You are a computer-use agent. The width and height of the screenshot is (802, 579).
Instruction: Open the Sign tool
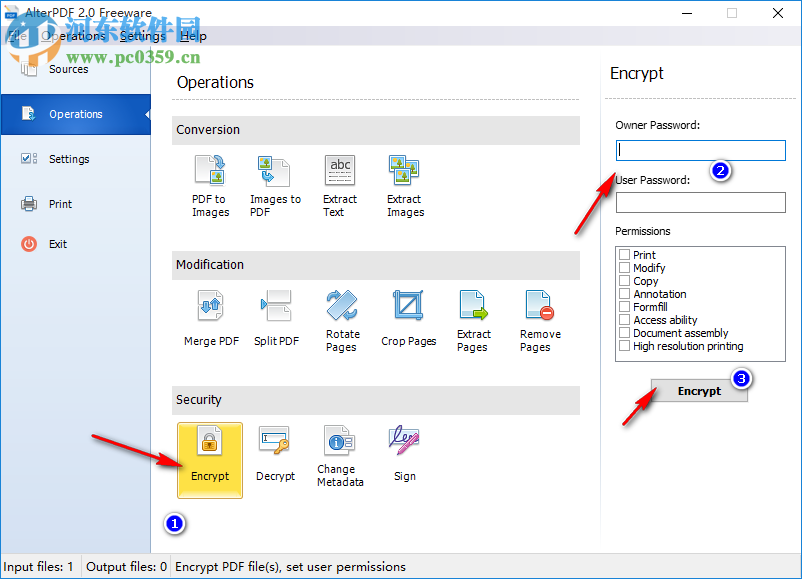click(404, 450)
